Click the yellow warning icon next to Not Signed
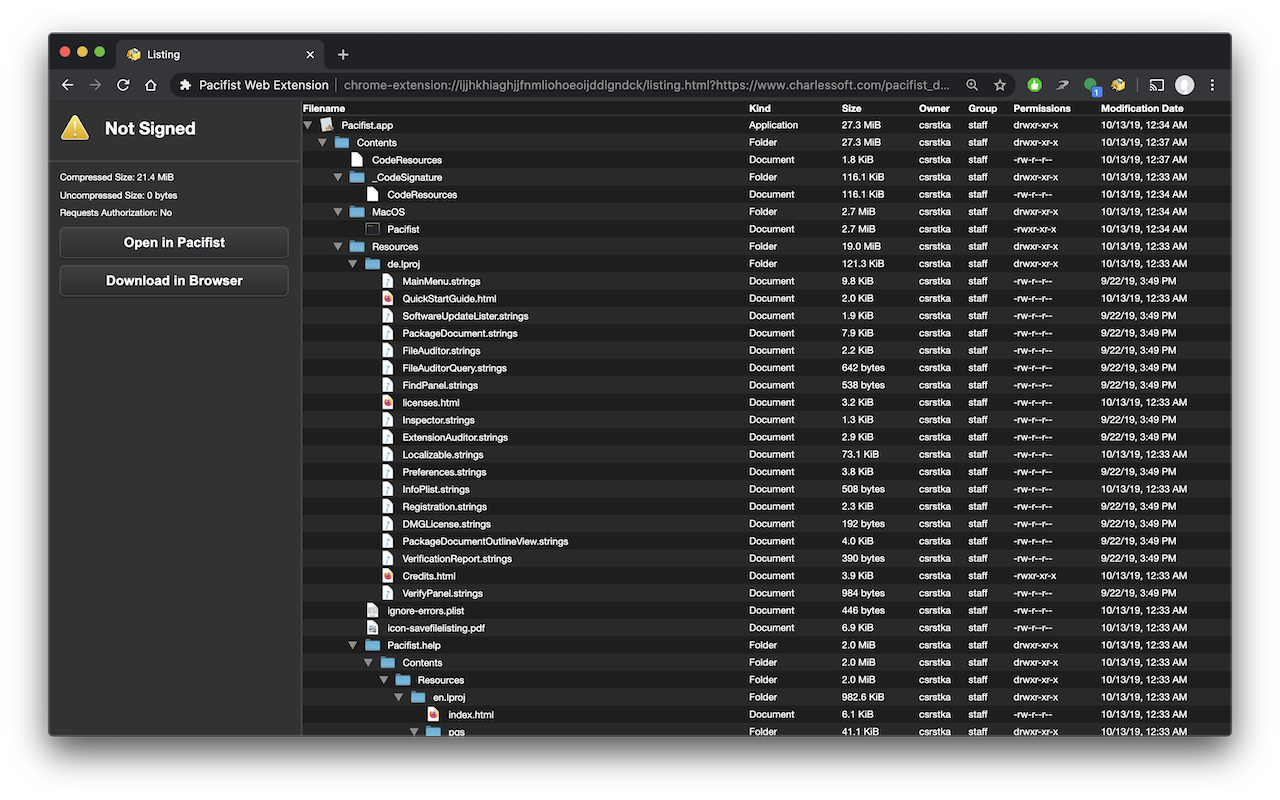 click(x=73, y=128)
